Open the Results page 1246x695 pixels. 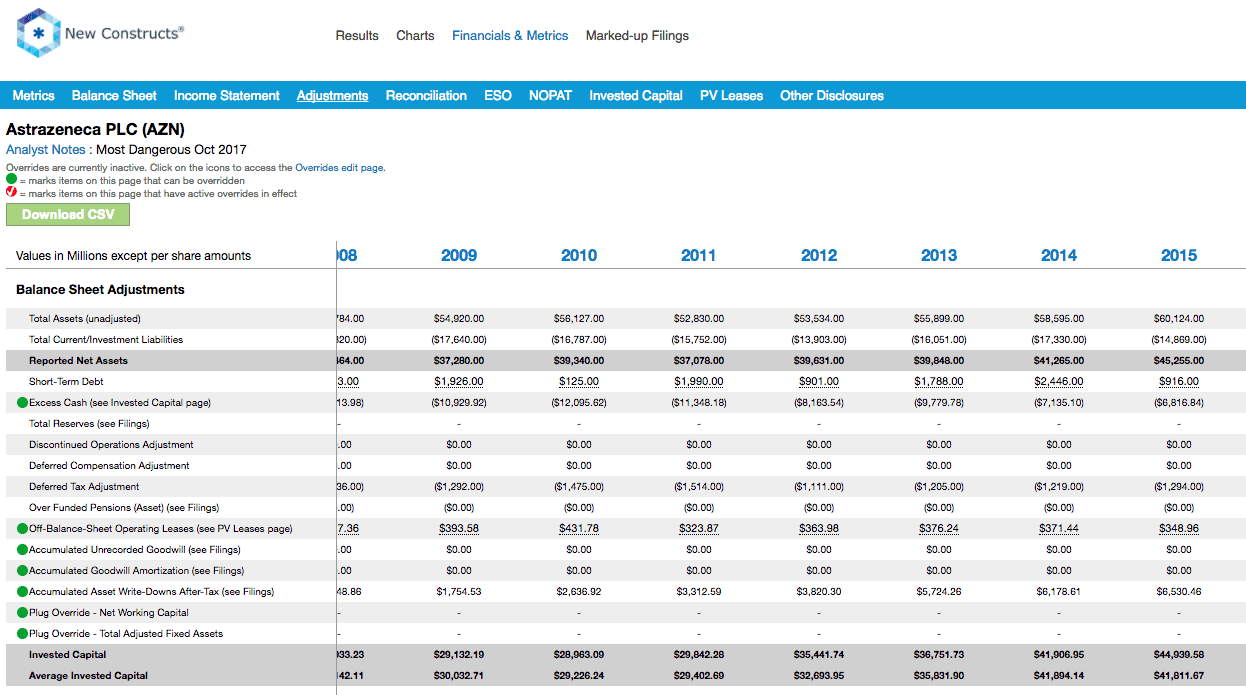(x=357, y=35)
